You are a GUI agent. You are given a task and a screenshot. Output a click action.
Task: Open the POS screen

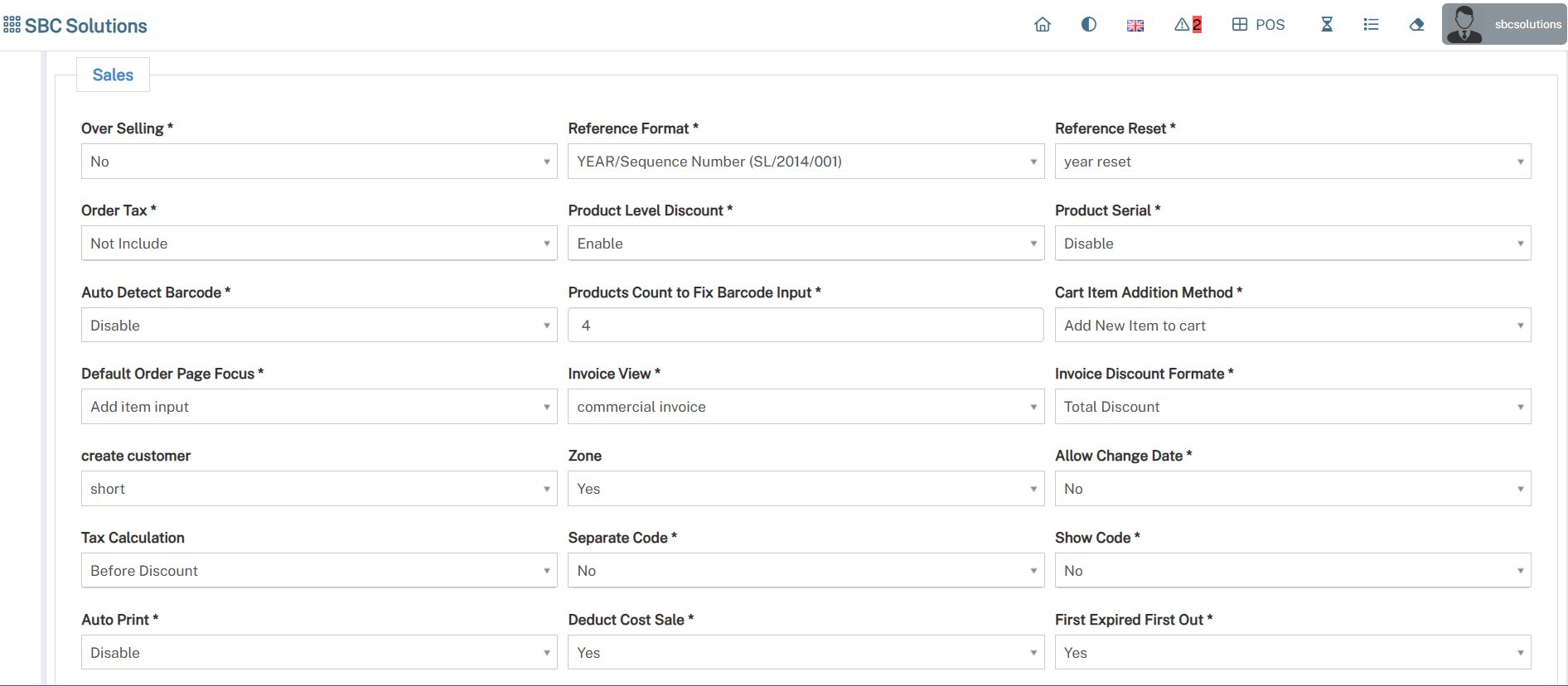click(1258, 25)
